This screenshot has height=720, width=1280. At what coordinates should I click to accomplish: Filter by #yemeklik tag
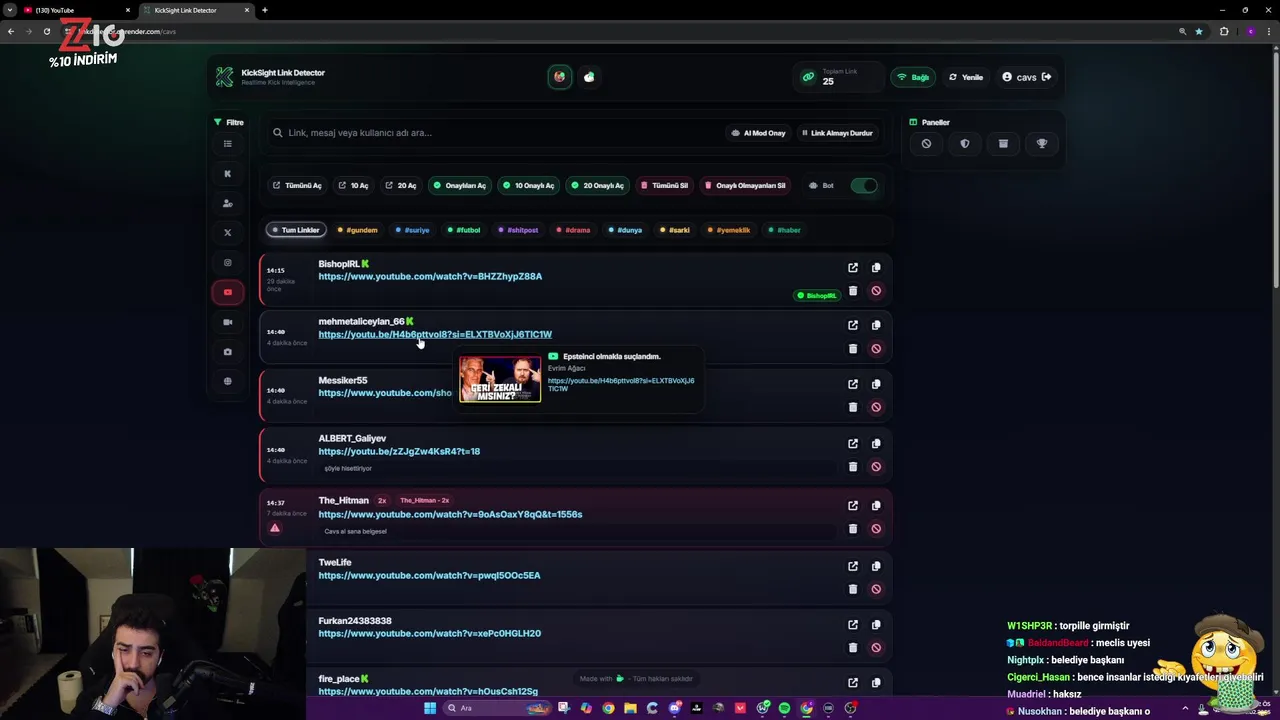pos(730,230)
